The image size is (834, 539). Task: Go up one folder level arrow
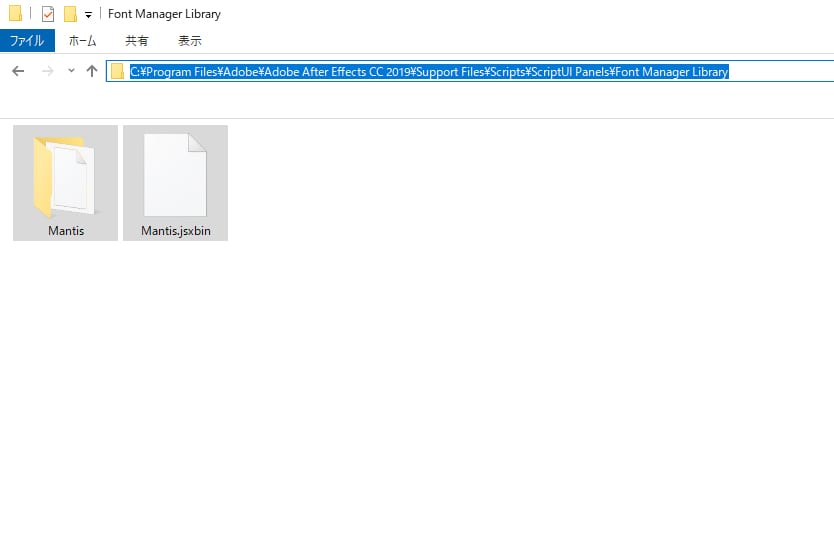pyautogui.click(x=92, y=71)
